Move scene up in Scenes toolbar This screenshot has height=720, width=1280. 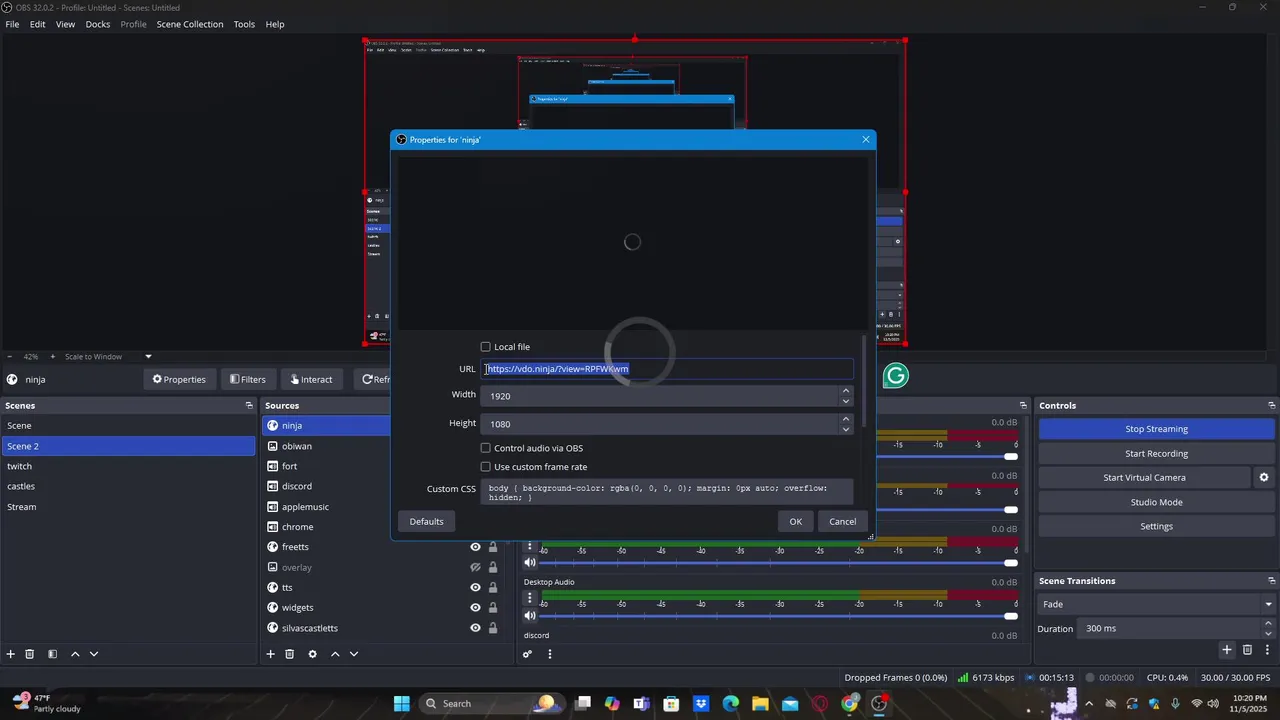coord(75,653)
